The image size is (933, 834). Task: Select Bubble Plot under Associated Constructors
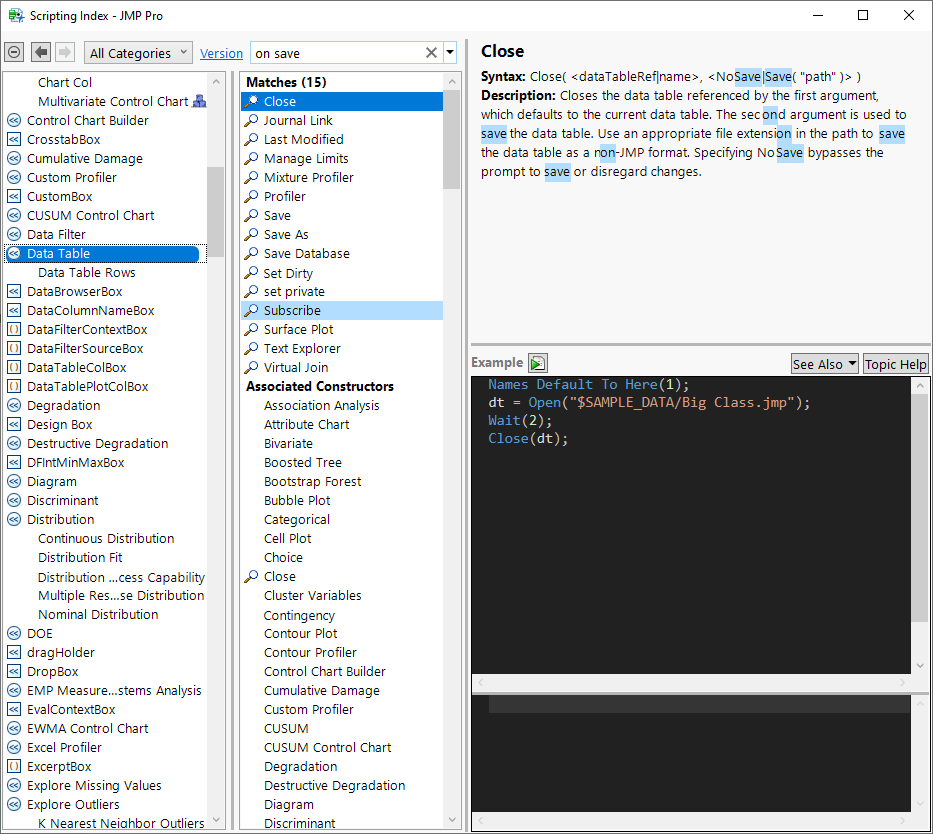pyautogui.click(x=297, y=500)
